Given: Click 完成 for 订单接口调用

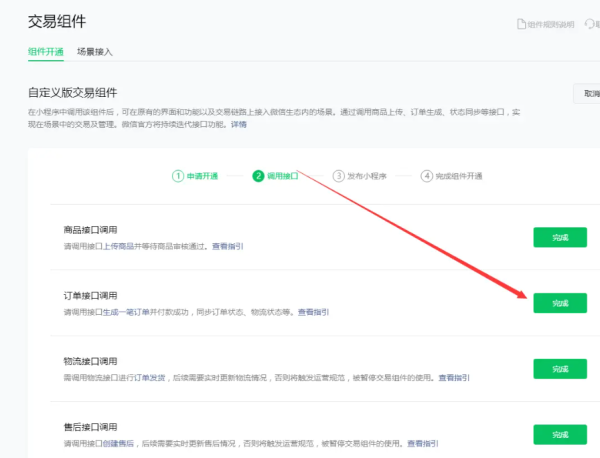Looking at the screenshot, I should tap(559, 302).
